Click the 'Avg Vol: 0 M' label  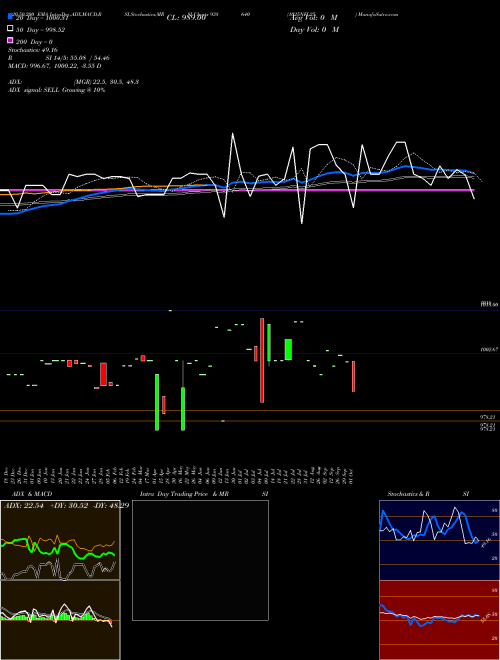click(x=314, y=18)
